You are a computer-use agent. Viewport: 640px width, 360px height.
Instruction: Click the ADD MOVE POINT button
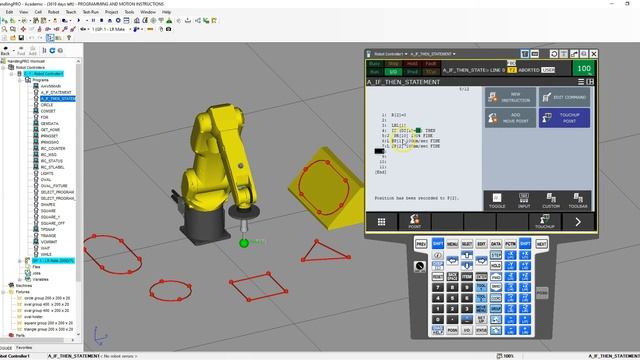coord(510,118)
